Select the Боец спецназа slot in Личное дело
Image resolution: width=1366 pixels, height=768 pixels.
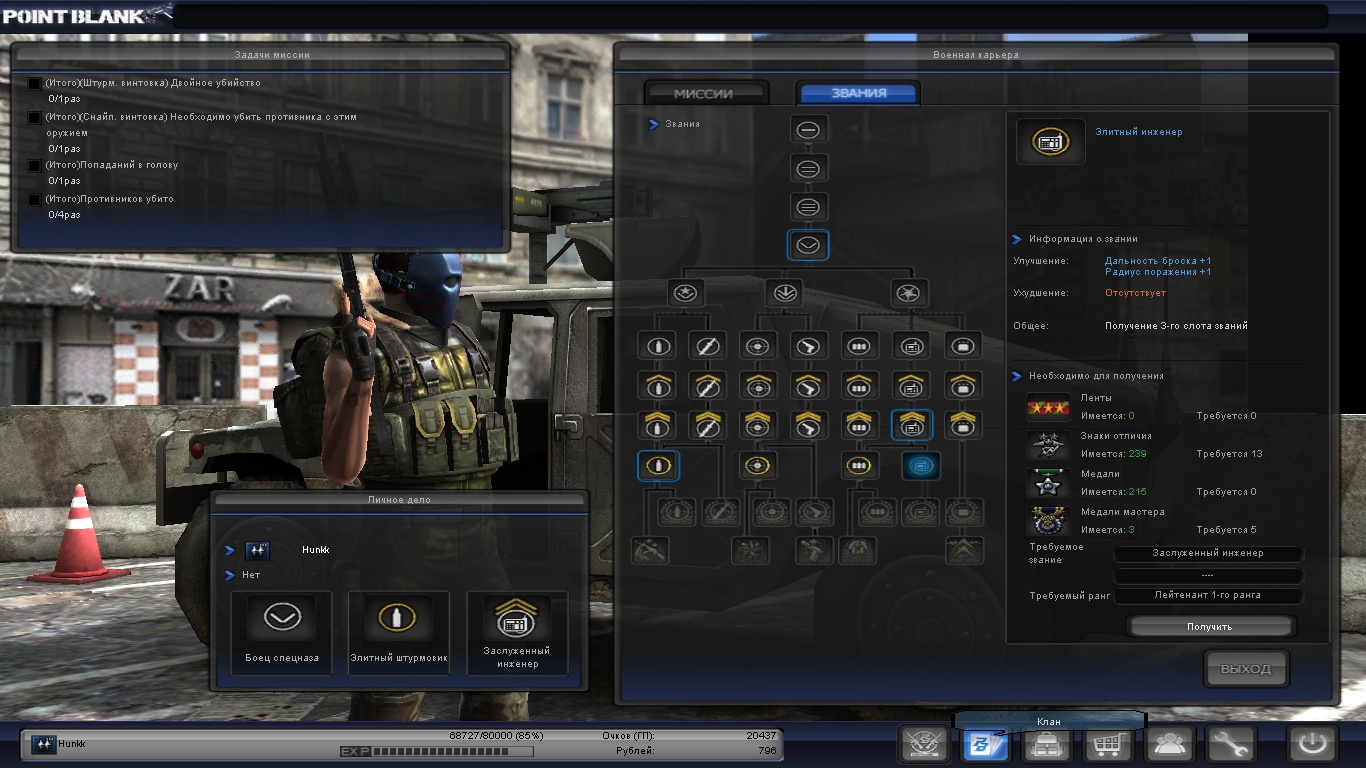coord(281,633)
